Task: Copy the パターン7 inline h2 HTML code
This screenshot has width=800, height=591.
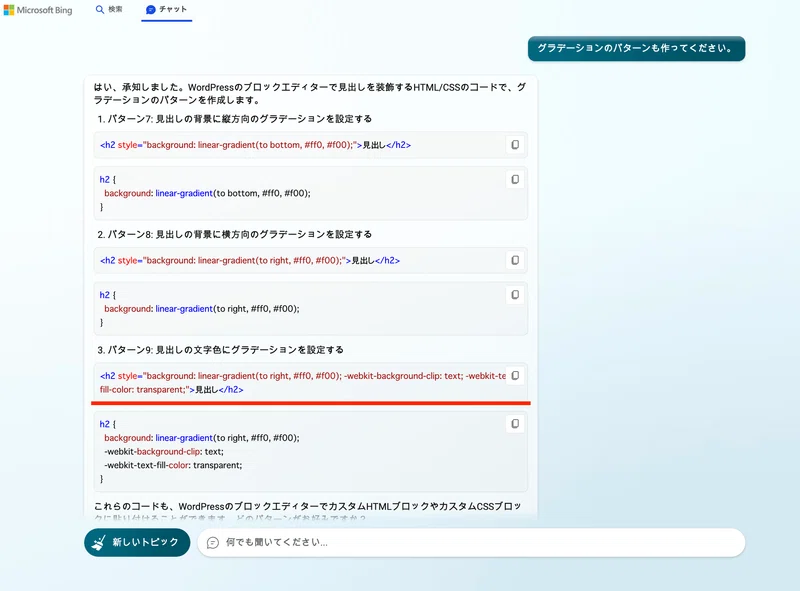Action: point(515,145)
